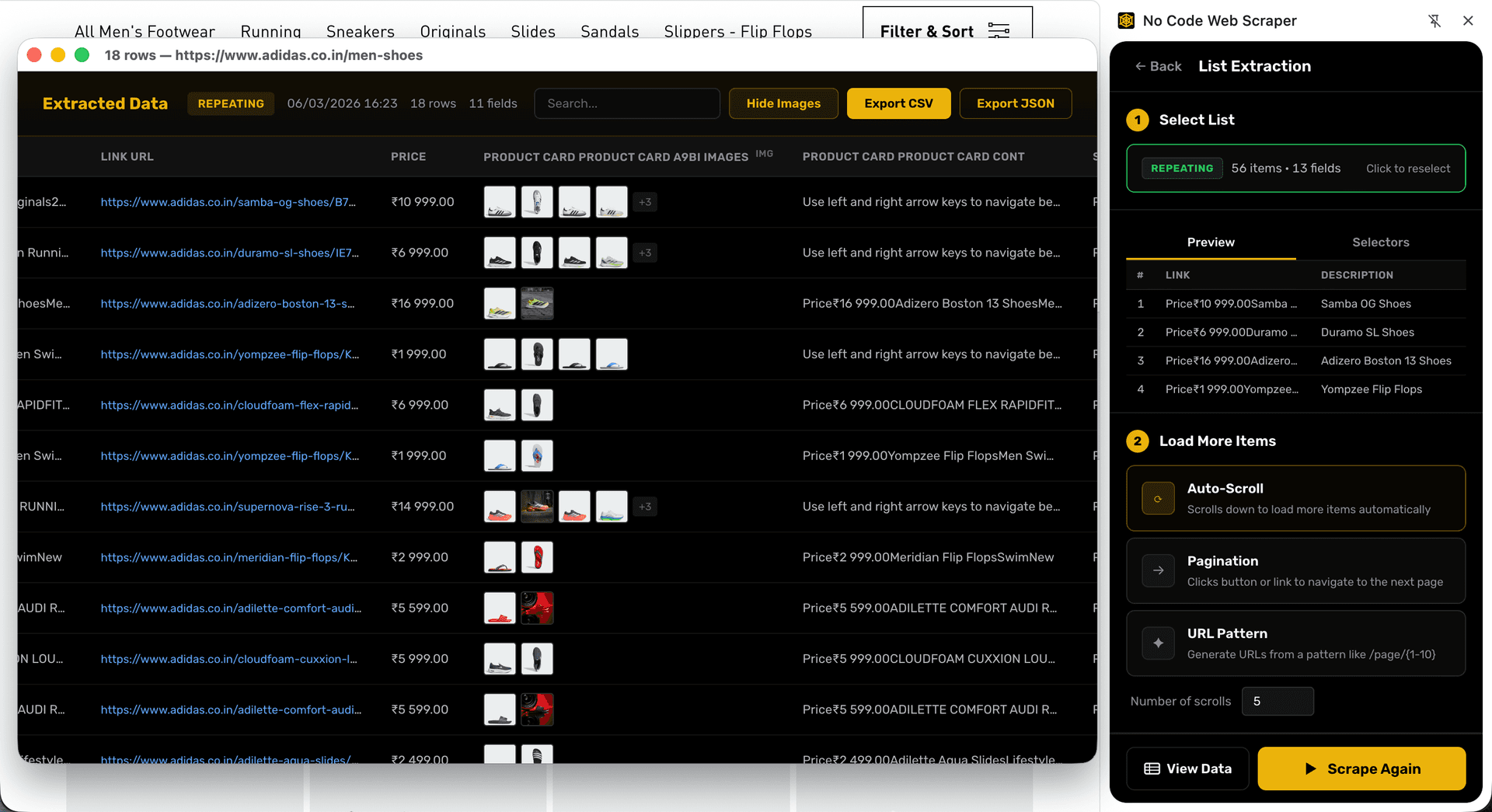The height and width of the screenshot is (812, 1492).
Task: Expand +3 more images in Samba row
Action: click(x=645, y=202)
